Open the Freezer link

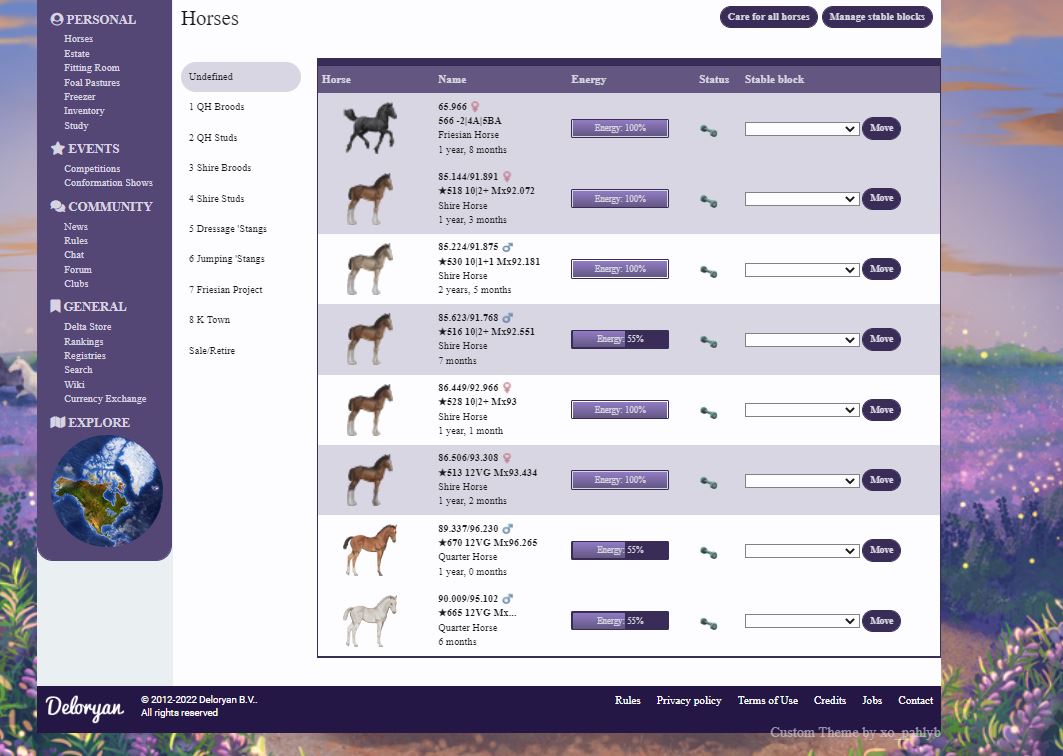79,97
